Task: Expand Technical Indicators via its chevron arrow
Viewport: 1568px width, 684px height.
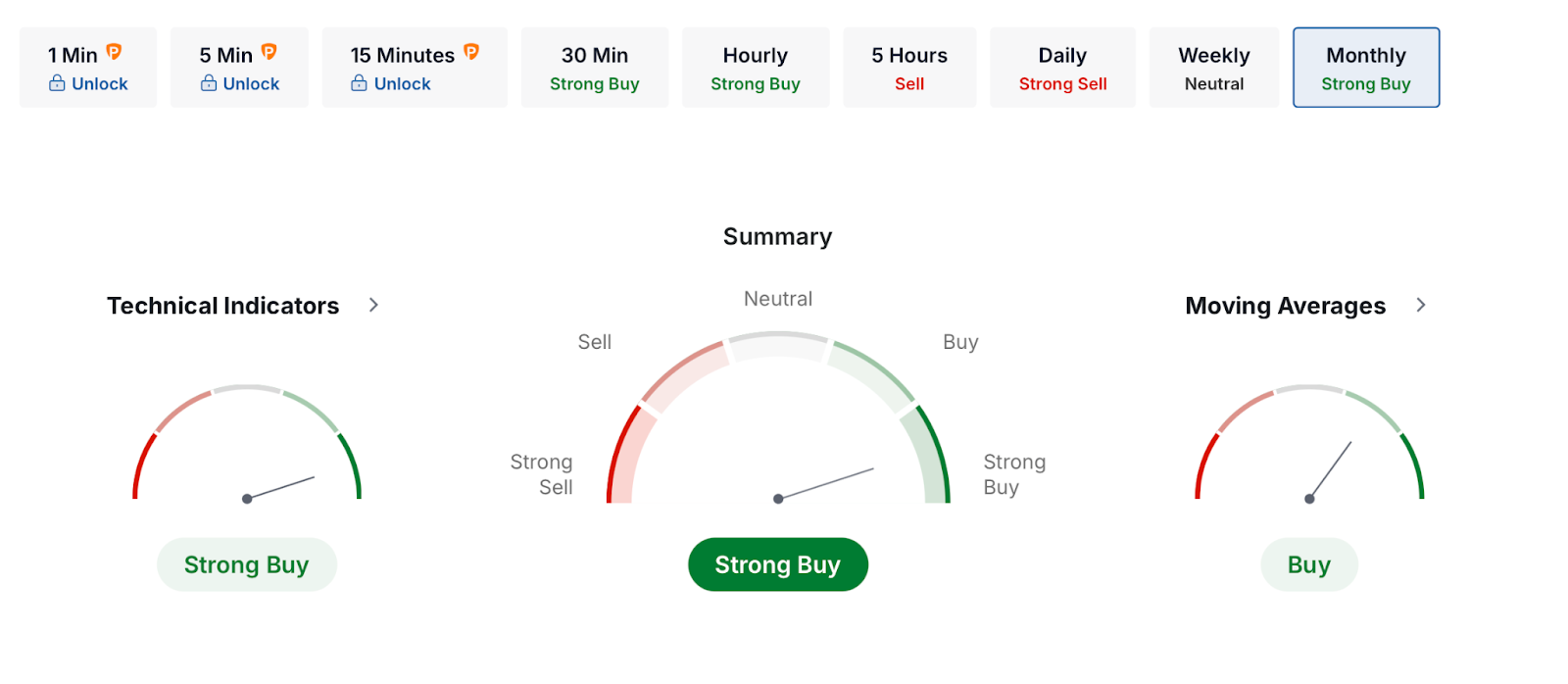Action: tap(373, 305)
